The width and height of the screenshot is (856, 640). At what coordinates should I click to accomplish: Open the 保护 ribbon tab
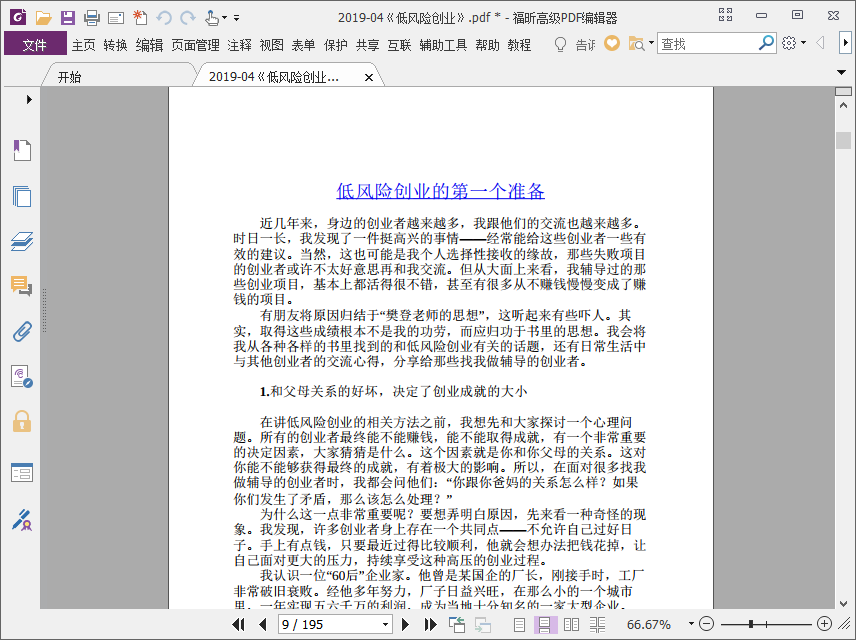(x=335, y=45)
